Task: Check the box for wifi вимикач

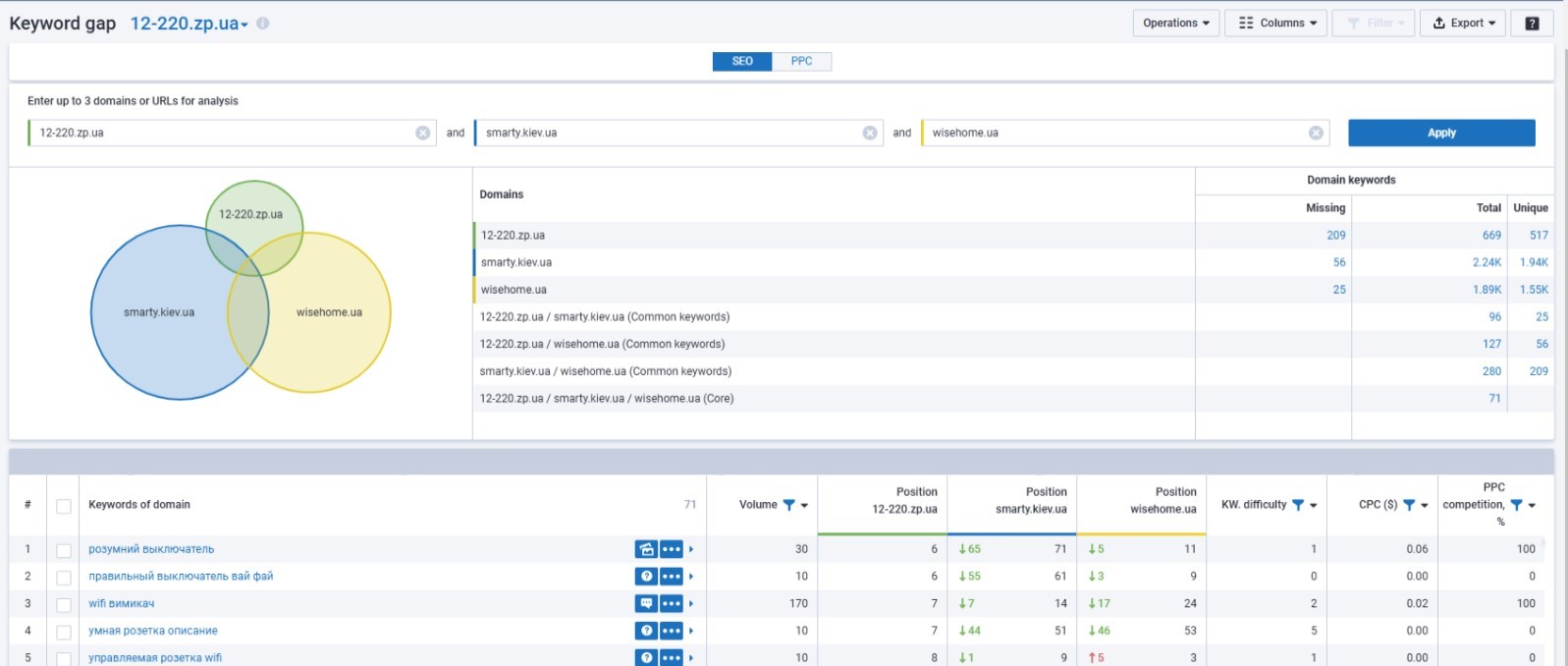Action: tap(64, 604)
